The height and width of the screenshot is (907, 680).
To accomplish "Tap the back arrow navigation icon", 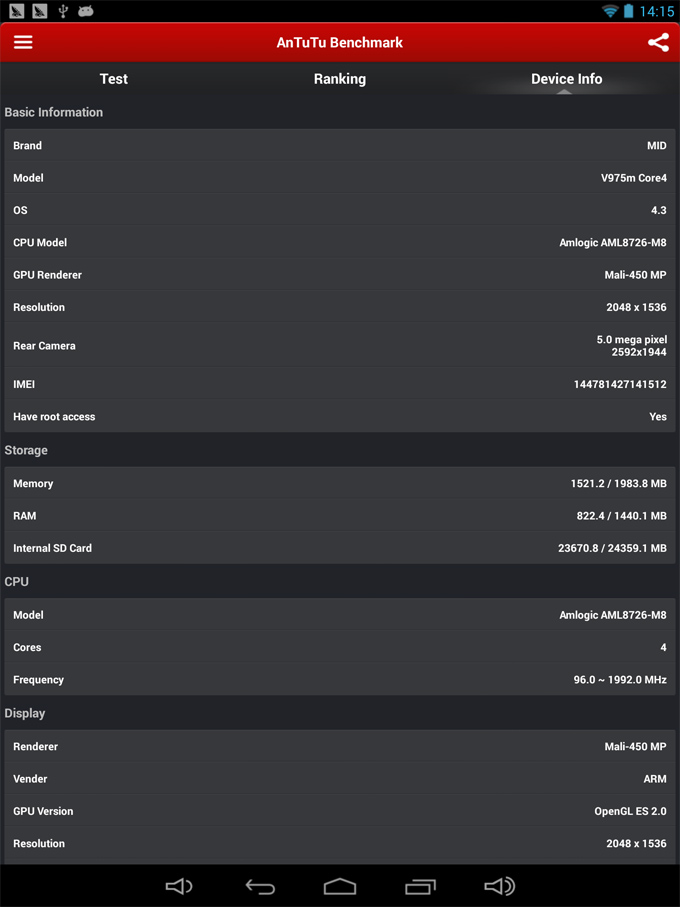I will coord(260,886).
